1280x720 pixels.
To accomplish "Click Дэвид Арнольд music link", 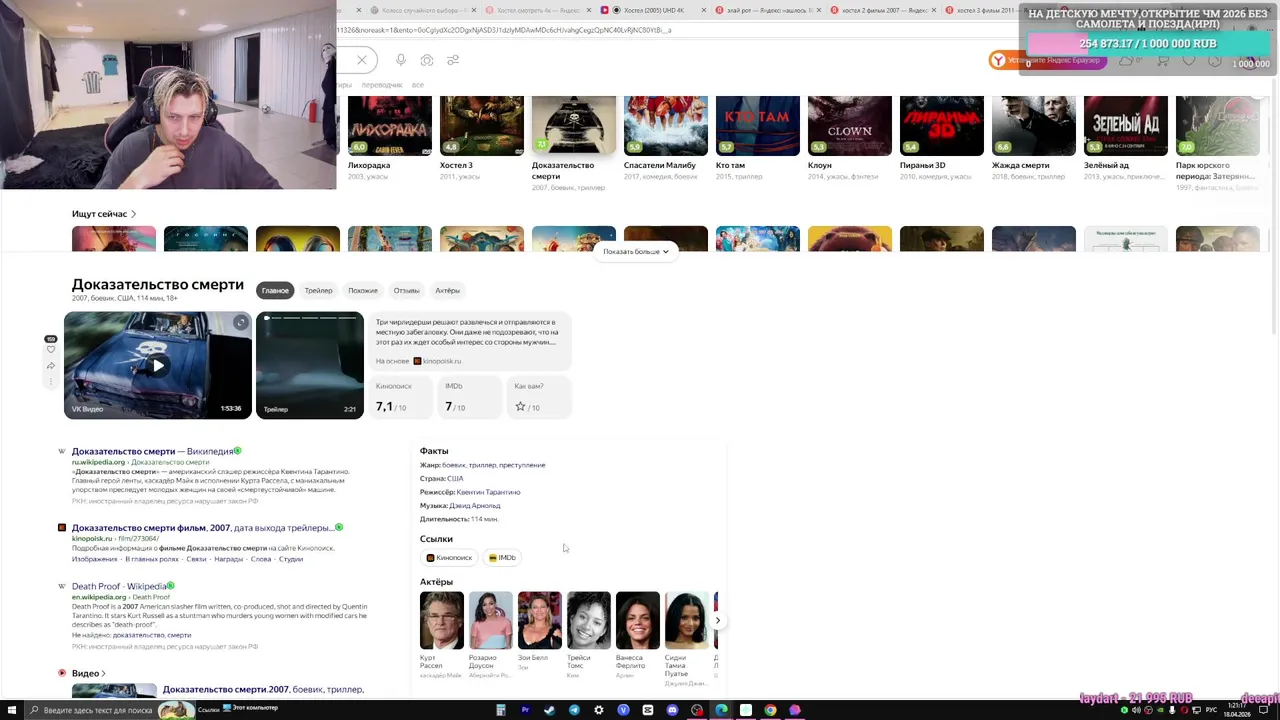I will pyautogui.click(x=475, y=506).
